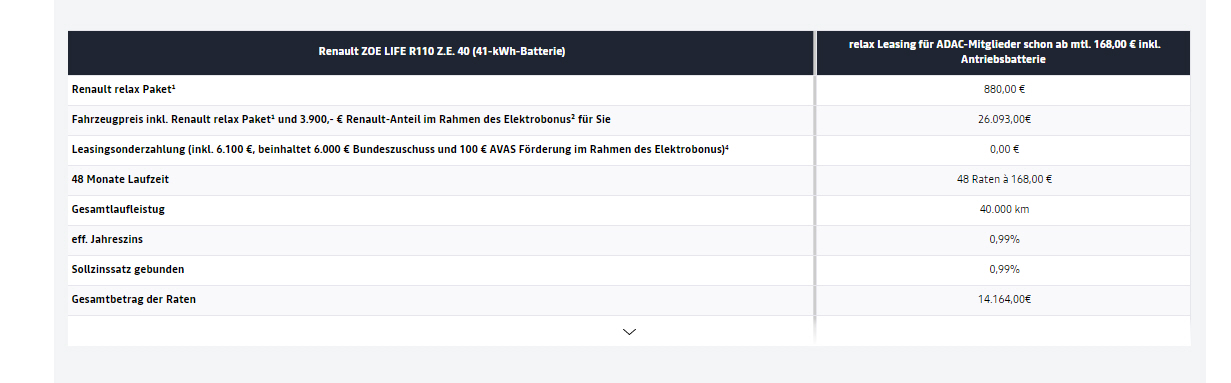Image resolution: width=1231 pixels, height=383 pixels.
Task: Select the Renault relax Paket row label
Action: [124, 89]
